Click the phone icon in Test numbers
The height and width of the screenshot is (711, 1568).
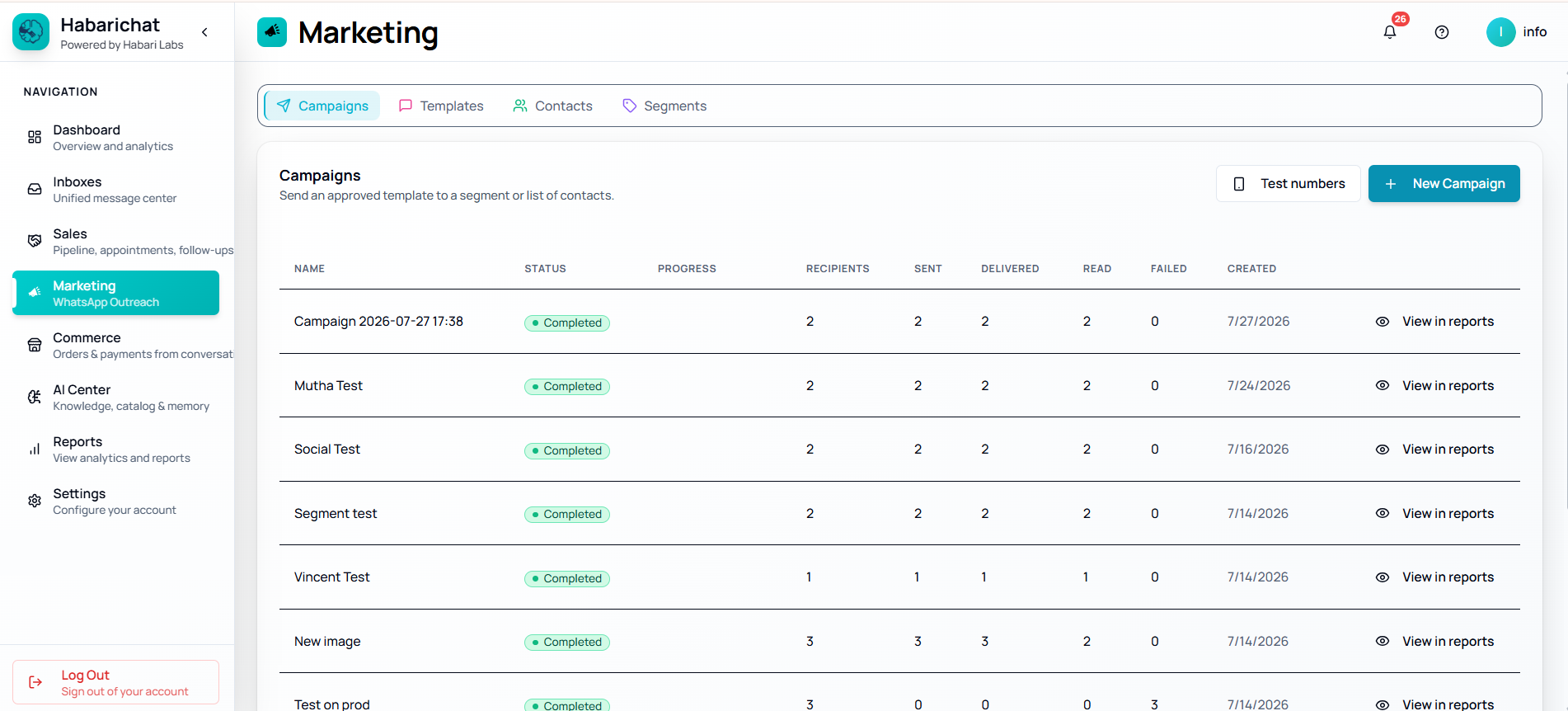(1239, 184)
